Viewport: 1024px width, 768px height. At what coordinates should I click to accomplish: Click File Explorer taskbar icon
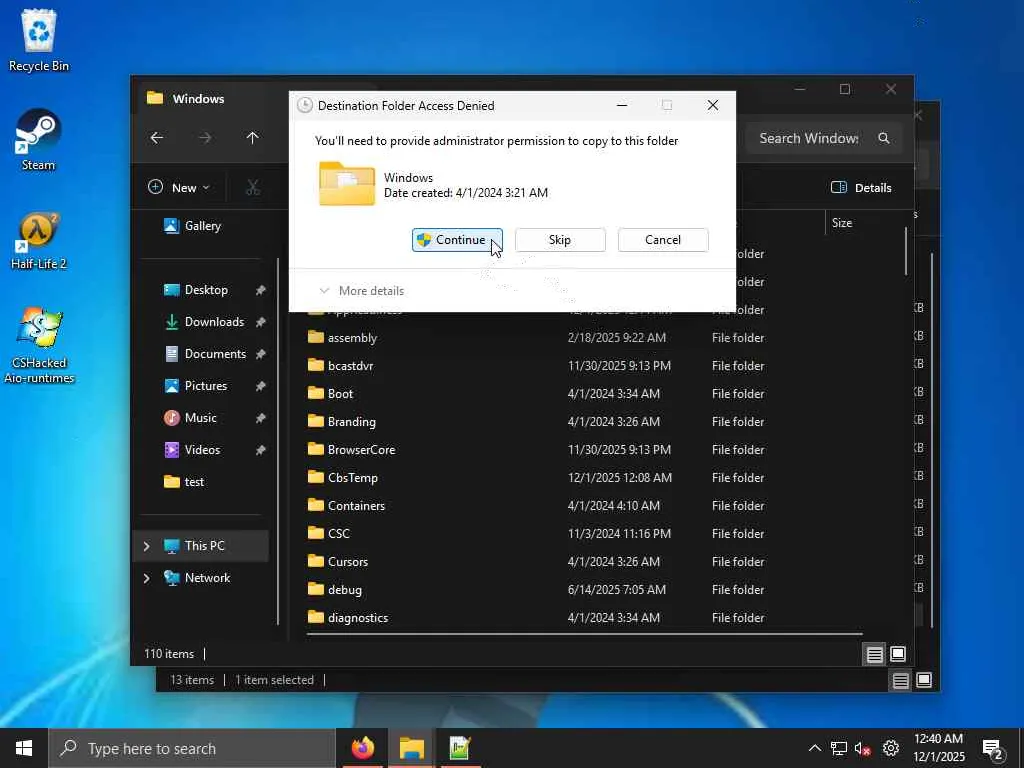point(411,748)
